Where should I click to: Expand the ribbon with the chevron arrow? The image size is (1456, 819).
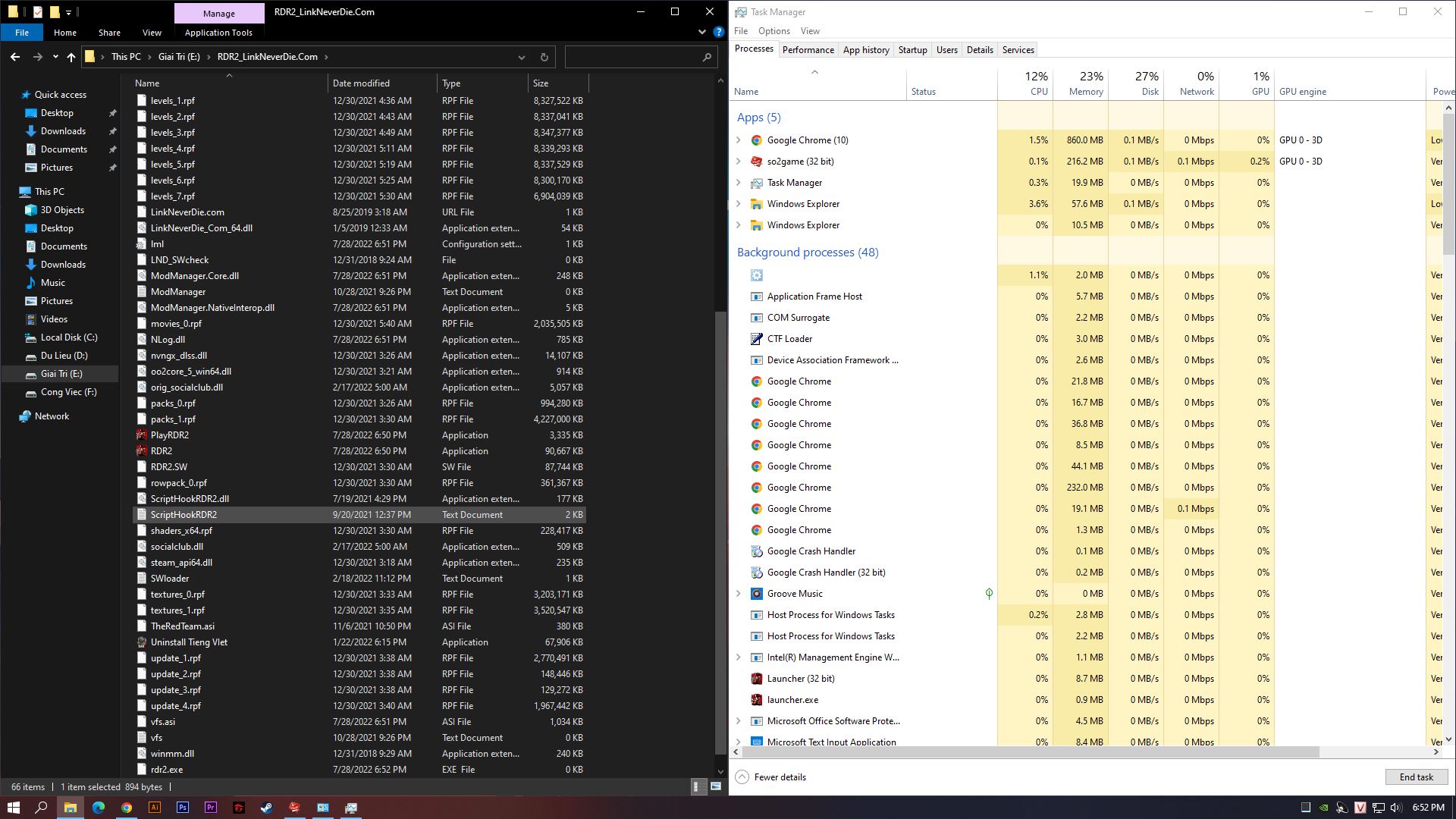click(x=701, y=33)
